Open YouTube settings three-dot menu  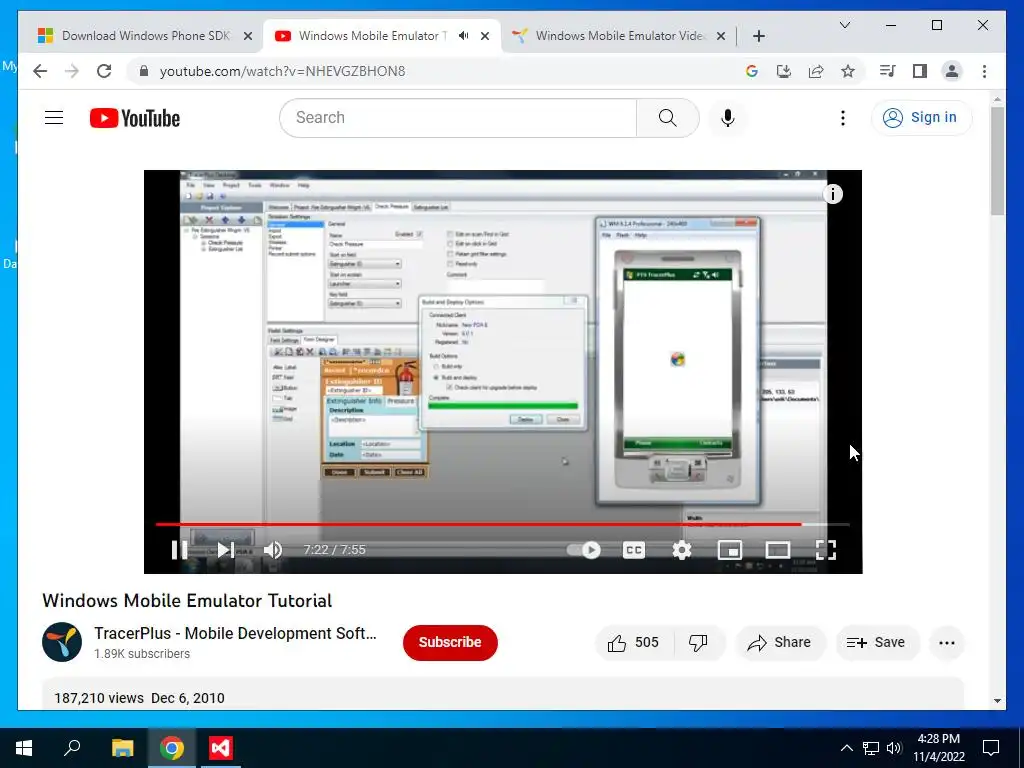(842, 118)
